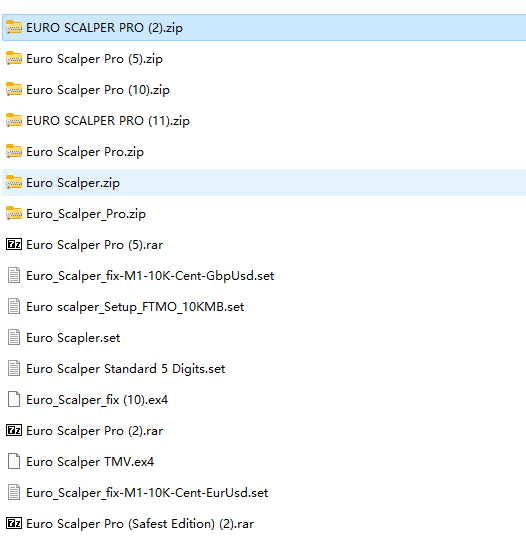526x551 pixels.
Task: Select Euro Scalper Pro (Safest Edition) (2).rar name
Action: 140,524
